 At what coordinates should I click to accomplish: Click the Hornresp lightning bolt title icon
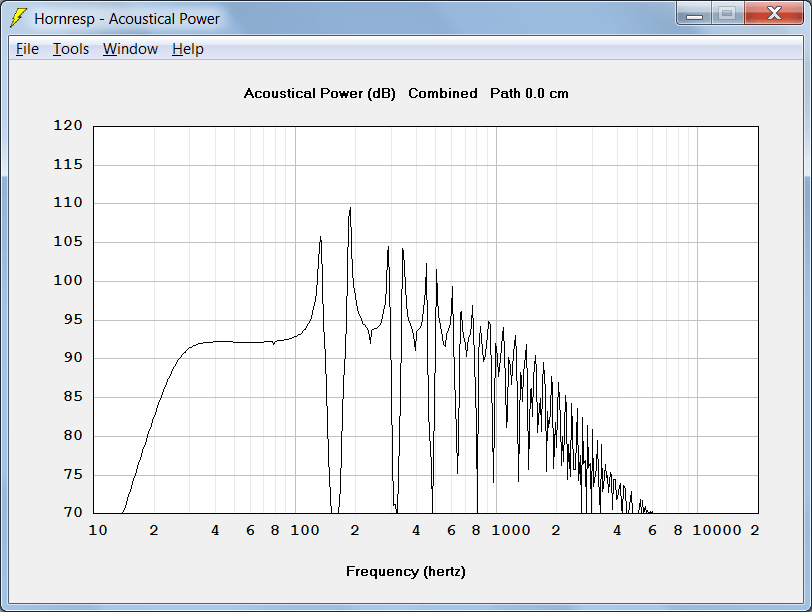(x=18, y=18)
